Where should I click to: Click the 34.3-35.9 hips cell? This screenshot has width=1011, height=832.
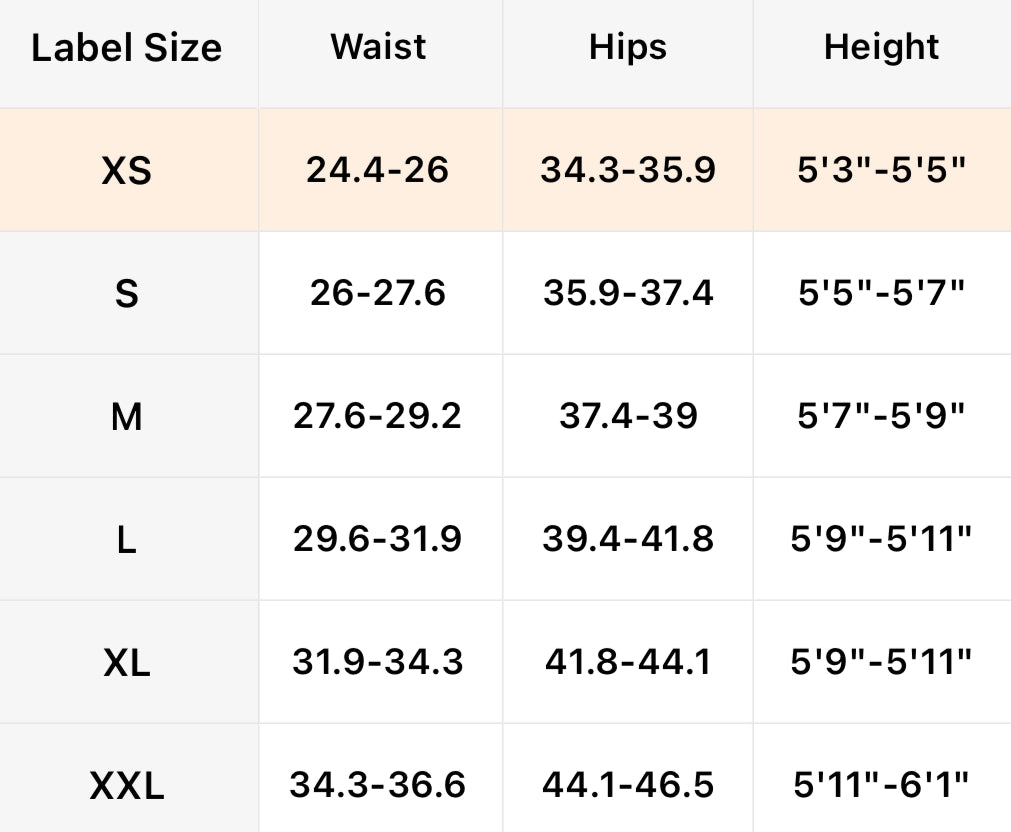(628, 170)
